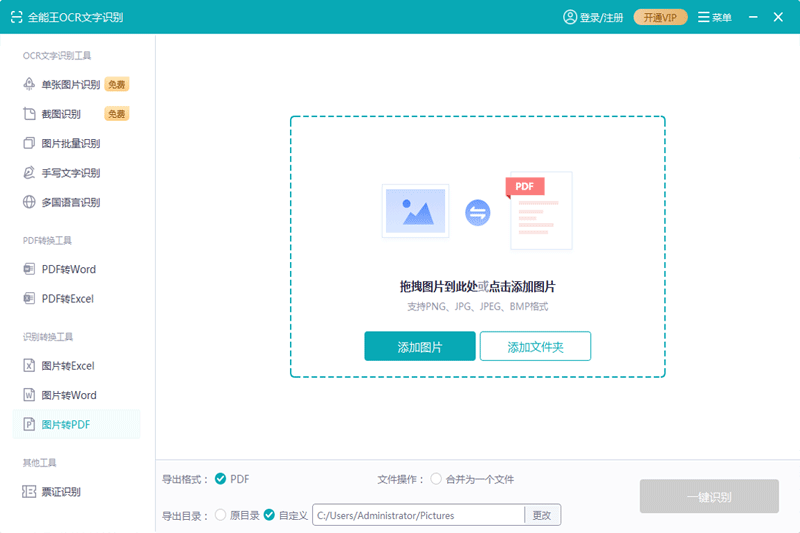Select the 多国语言识别 globe icon
800x533 pixels.
pos(30,202)
